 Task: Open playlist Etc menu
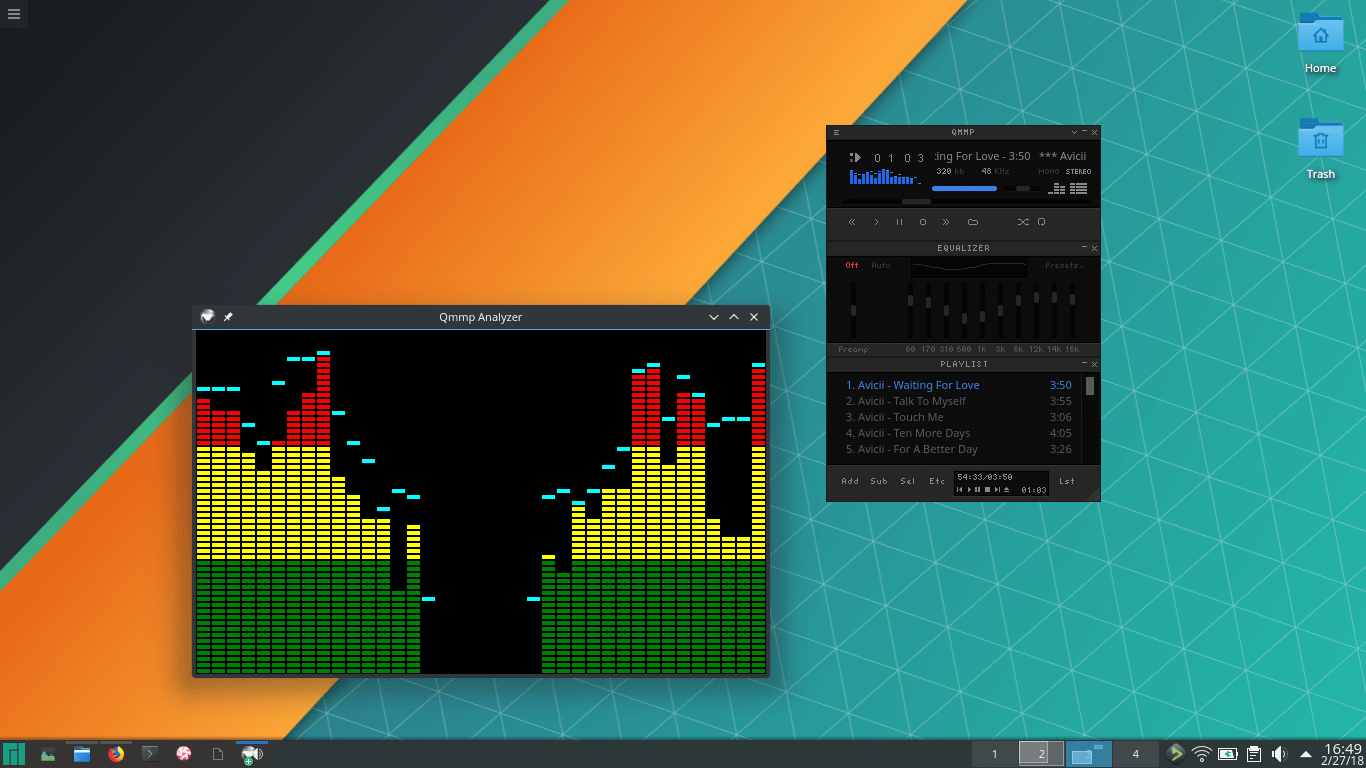[x=937, y=481]
